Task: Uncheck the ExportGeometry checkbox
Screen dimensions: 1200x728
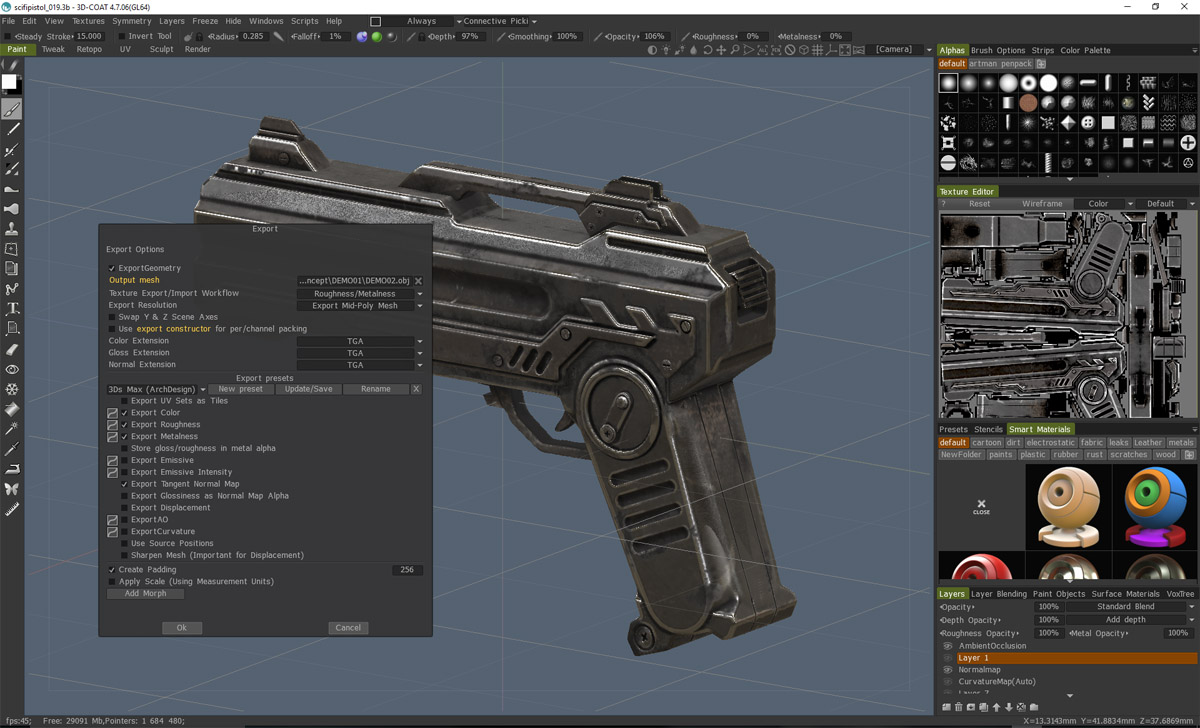Action: click(x=112, y=268)
